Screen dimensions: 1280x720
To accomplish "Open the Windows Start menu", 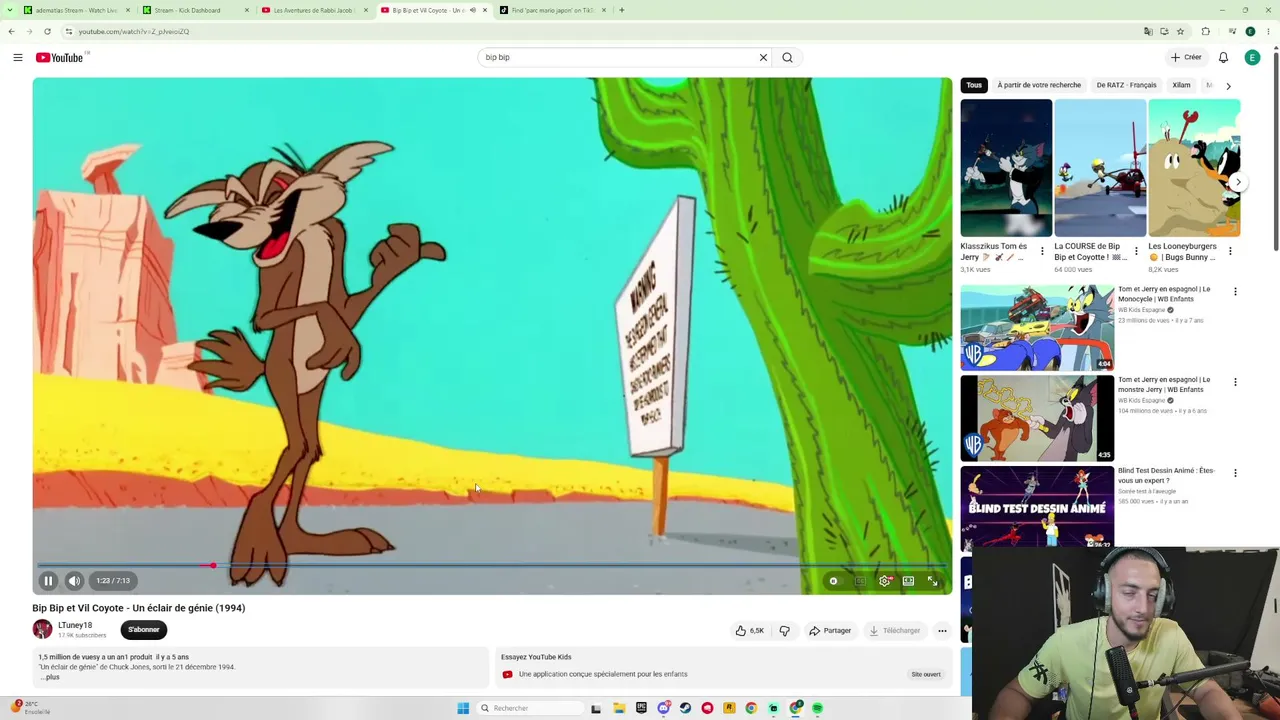I will 463,708.
